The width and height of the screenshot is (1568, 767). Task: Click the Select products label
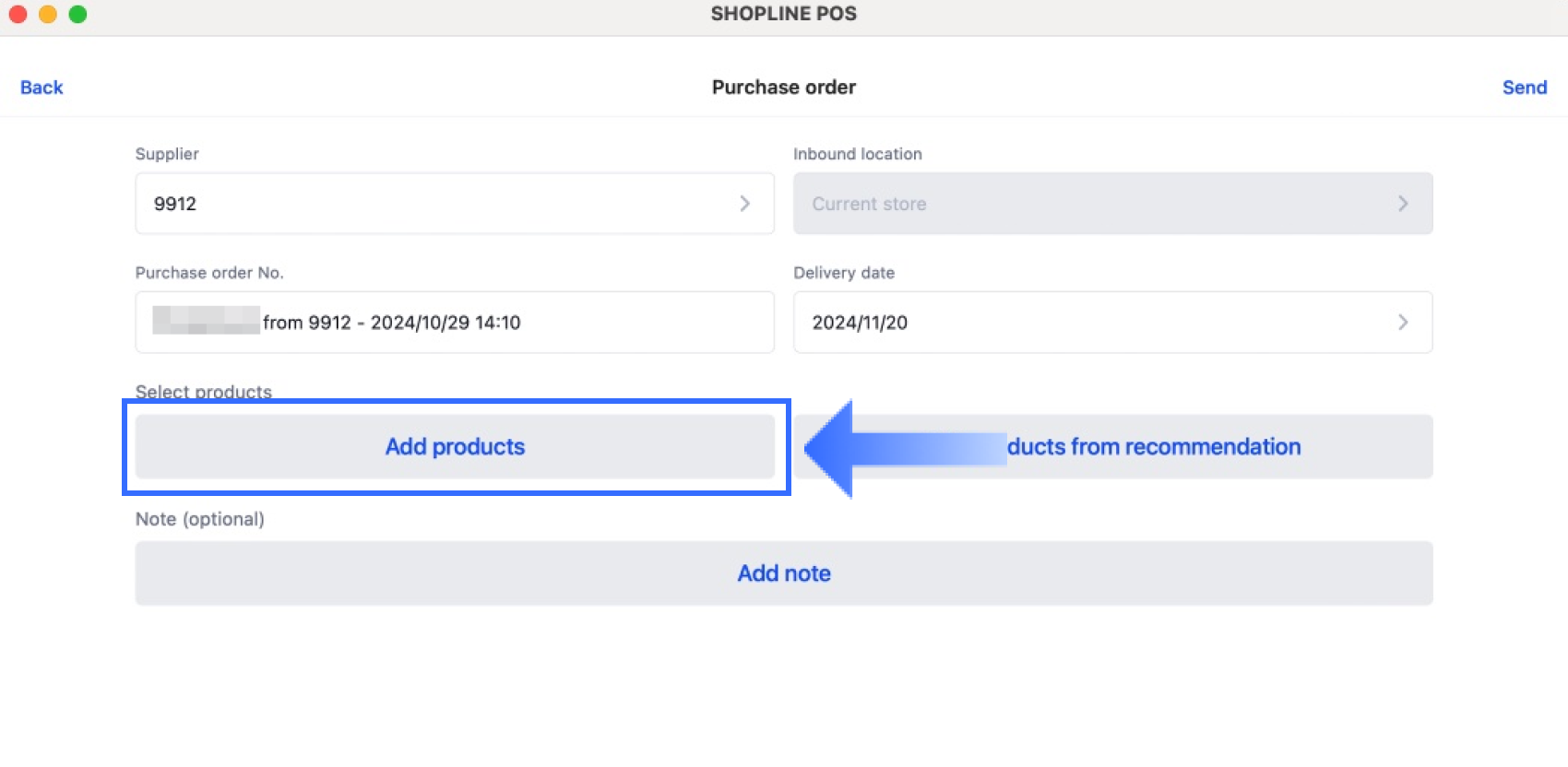click(x=203, y=392)
